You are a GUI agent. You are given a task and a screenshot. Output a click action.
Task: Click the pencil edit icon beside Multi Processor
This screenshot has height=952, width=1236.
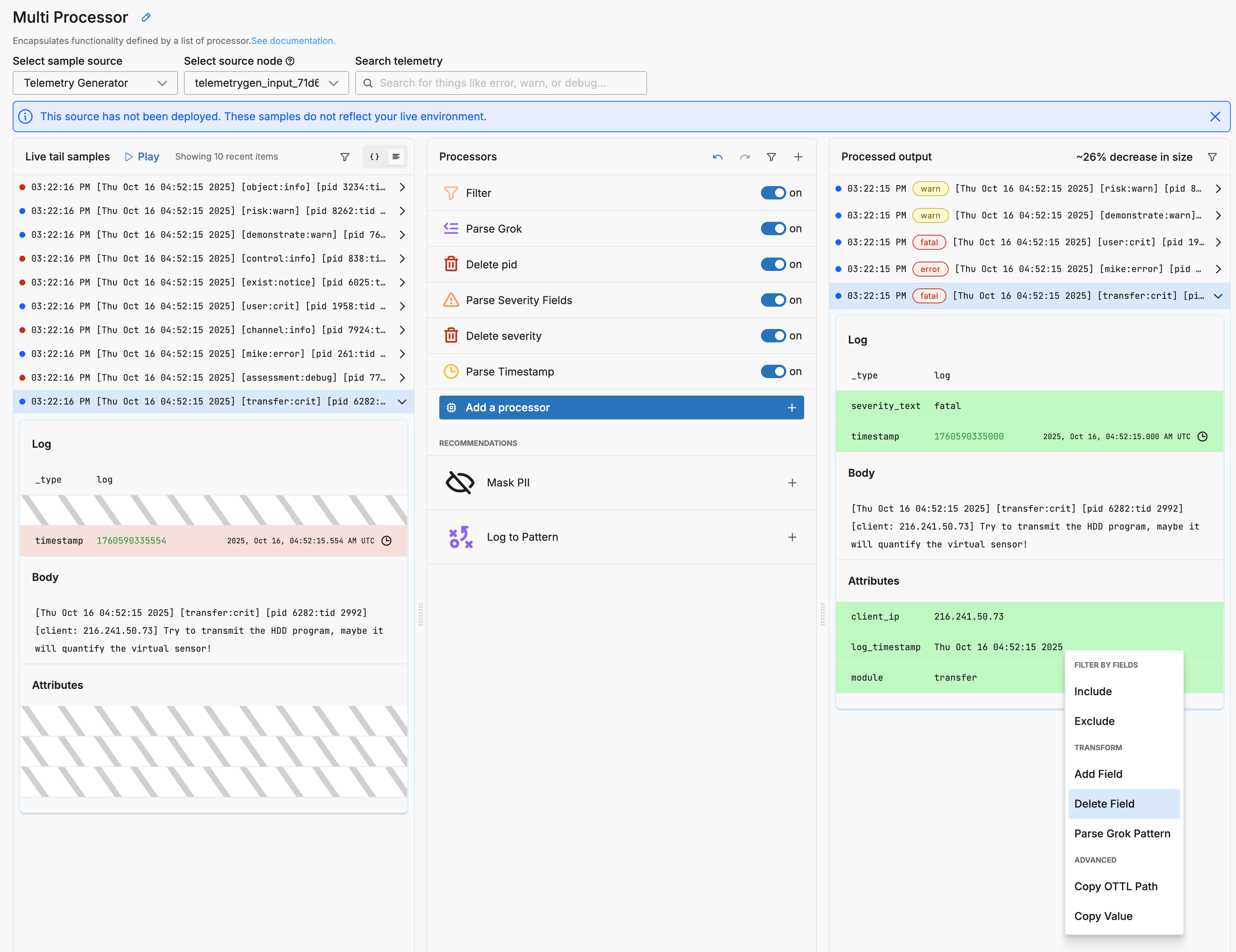pos(146,17)
